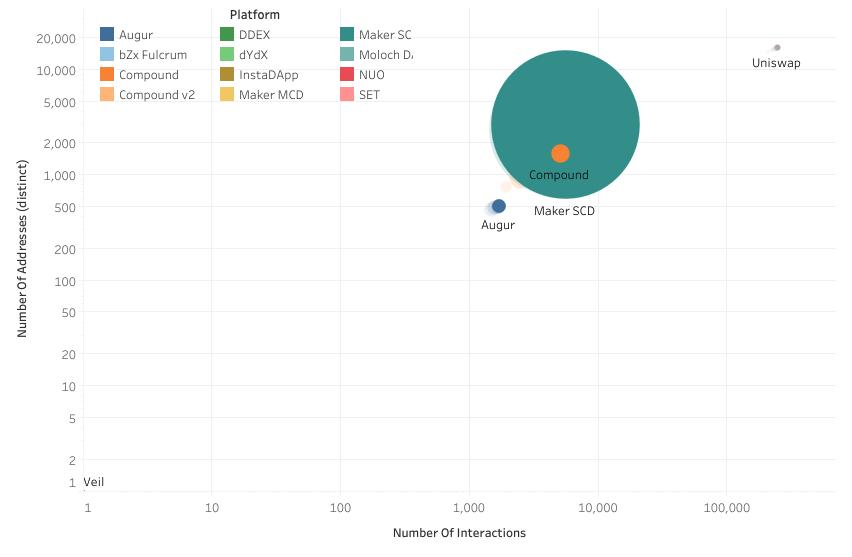Click the Compound text label in legend
This screenshot has height=557, width=852.
pos(148,75)
